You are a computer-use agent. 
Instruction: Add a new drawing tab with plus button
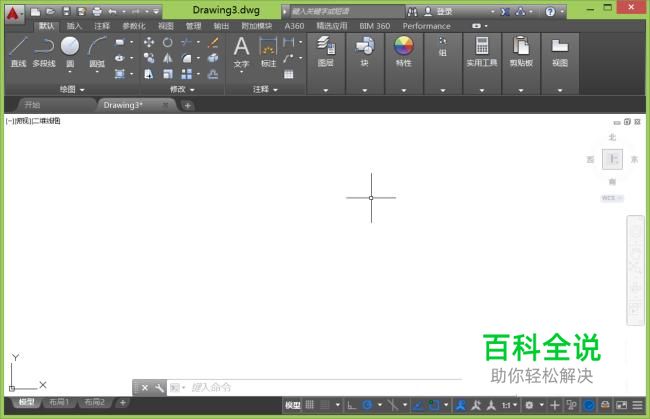(x=187, y=105)
